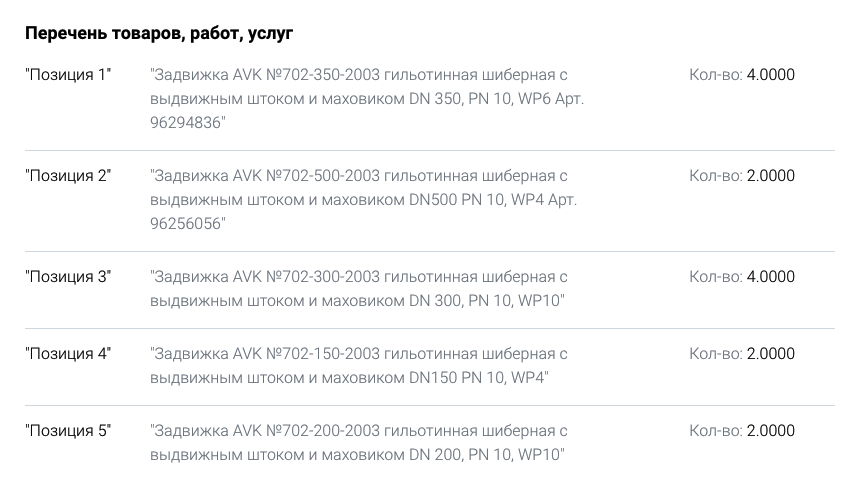Click the heading "Перечень товаров, работ, услуг"
Viewport: 853px width, 480px height.
159,34
